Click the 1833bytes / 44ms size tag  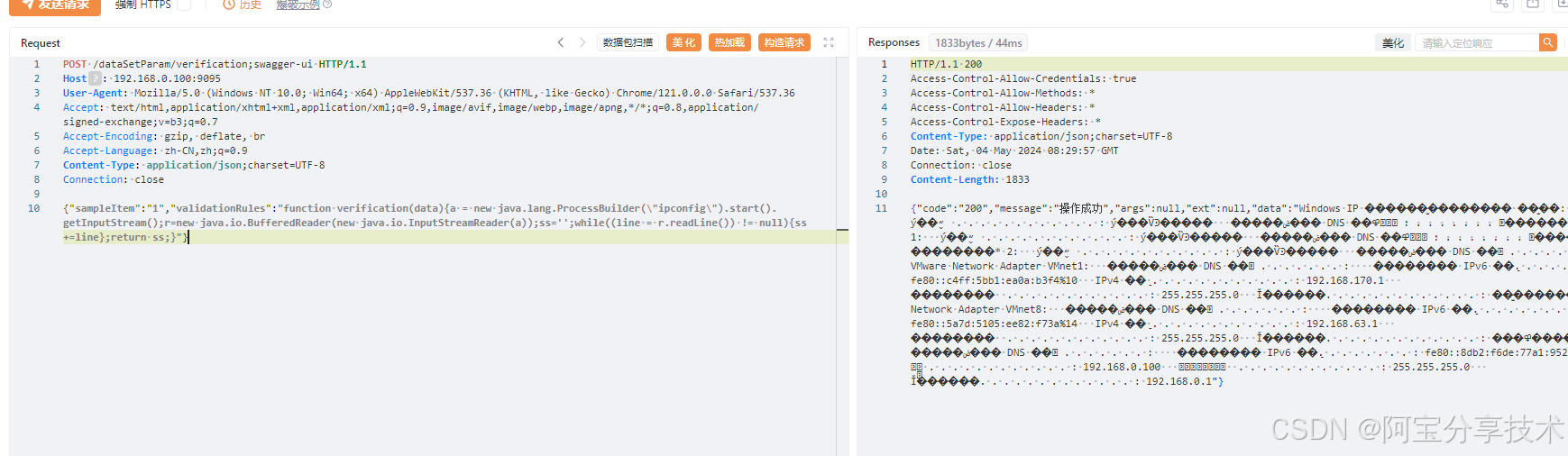point(978,43)
